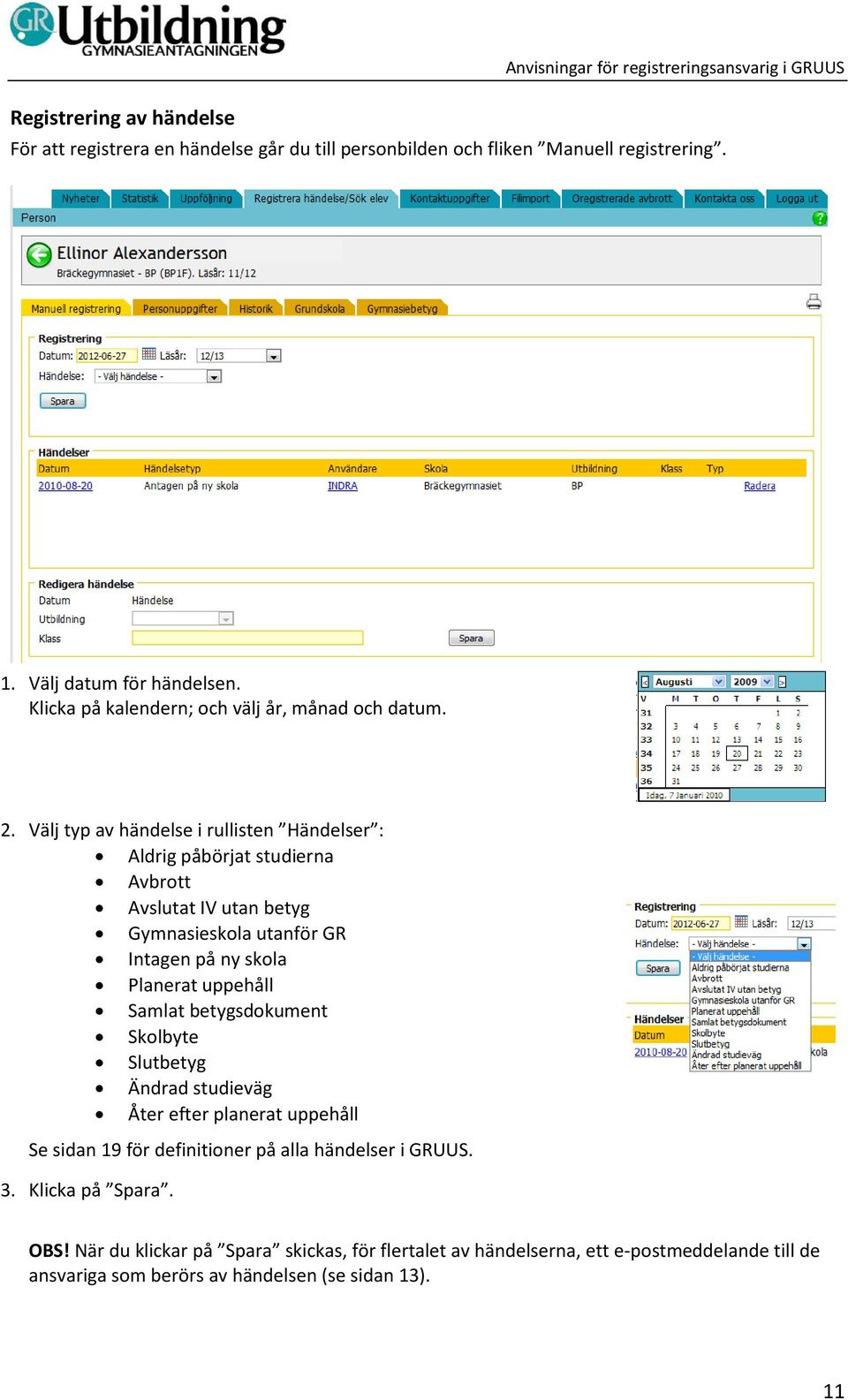Expand Välj händelse dropdown in large screenshot
The height and width of the screenshot is (1400, 848).
click(x=214, y=376)
